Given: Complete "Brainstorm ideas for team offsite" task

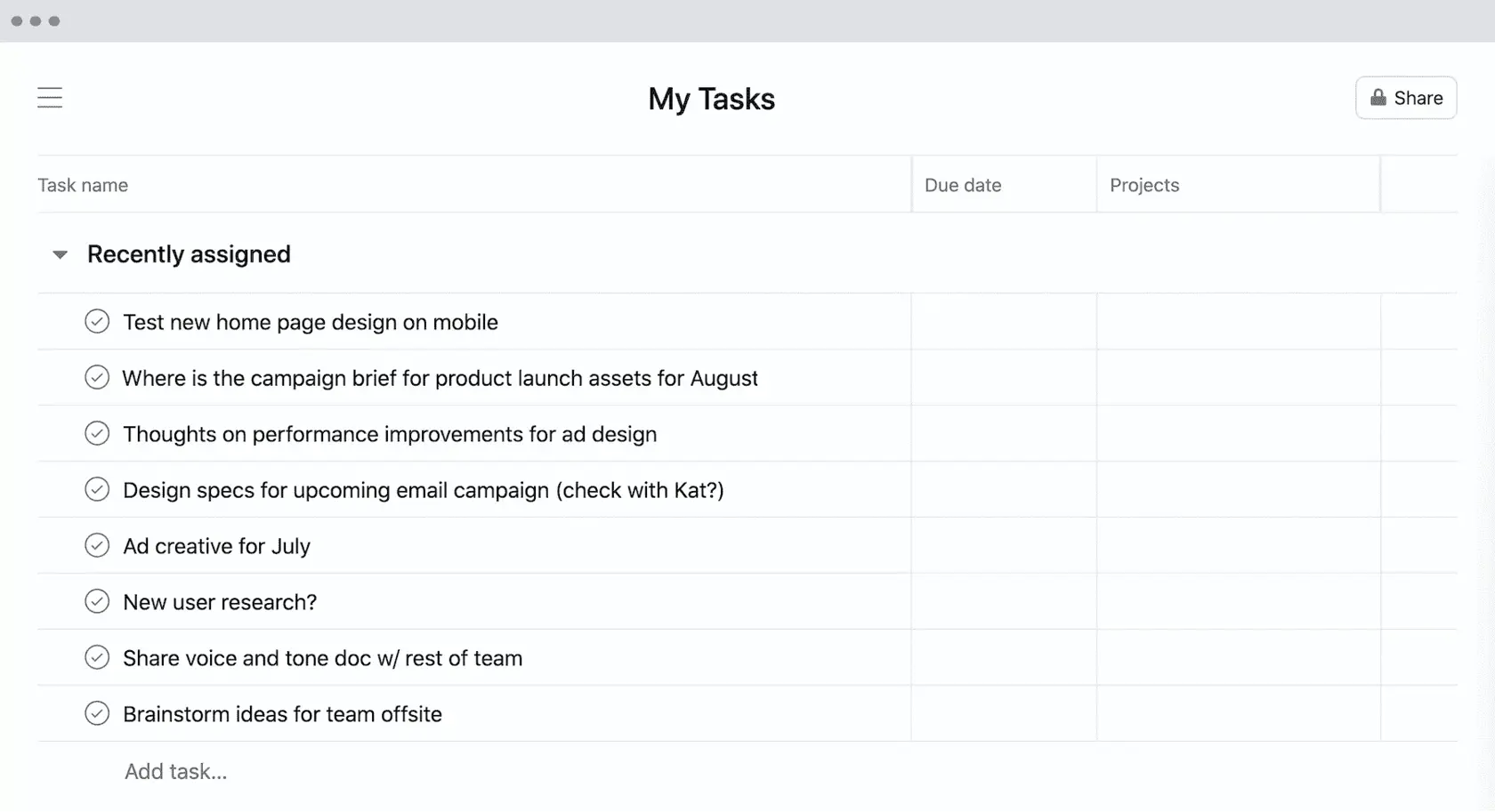Looking at the screenshot, I should (x=97, y=713).
